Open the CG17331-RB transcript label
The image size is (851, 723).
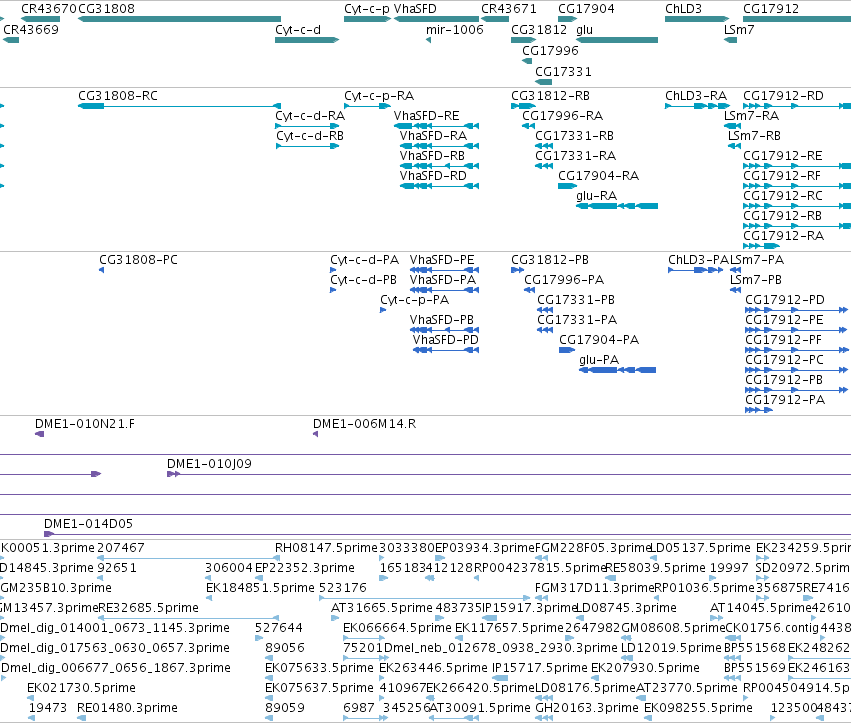click(x=574, y=136)
